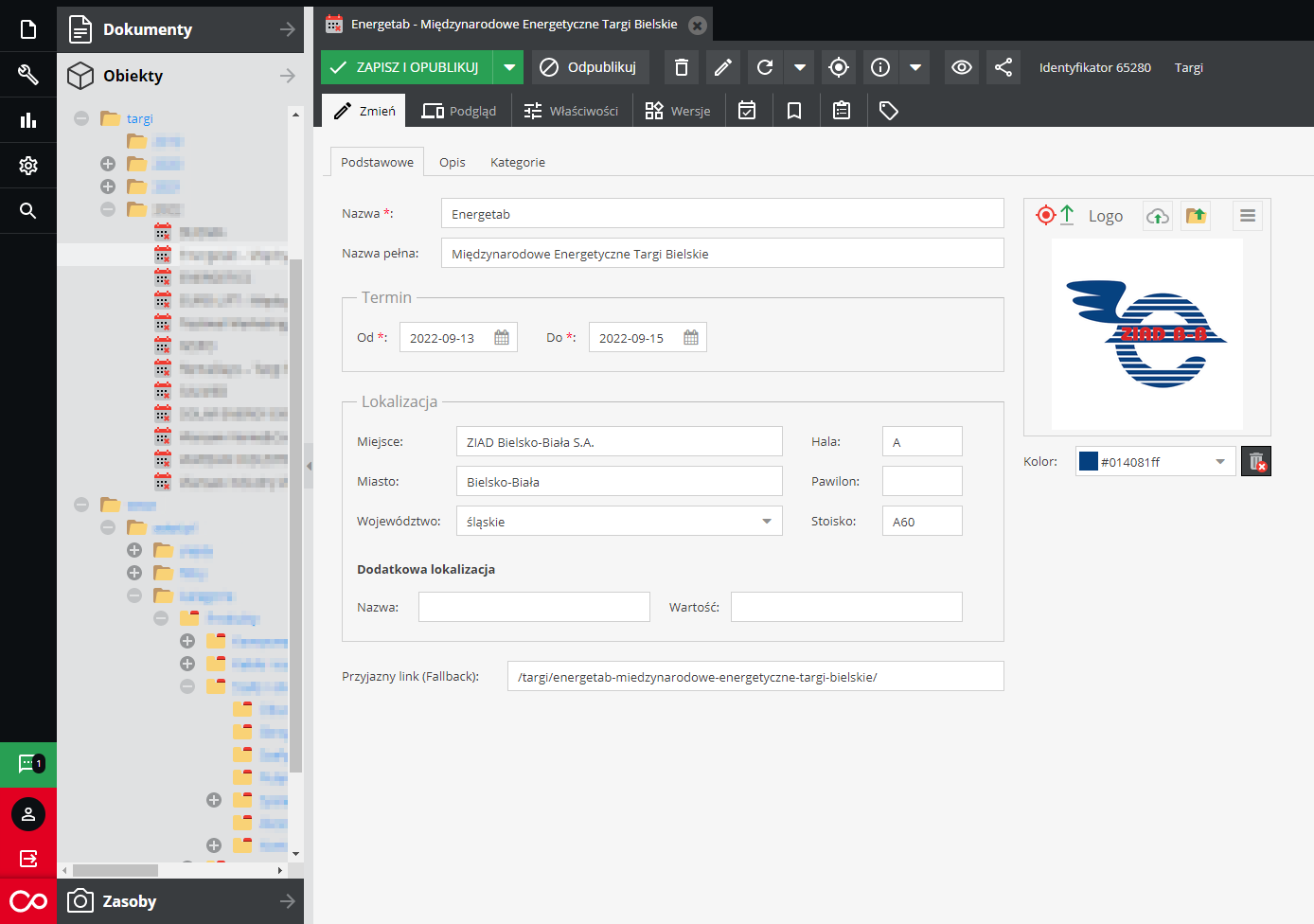Screen dimensions: 1314x924
Task: Open the Województwo dropdown
Action: (767, 522)
